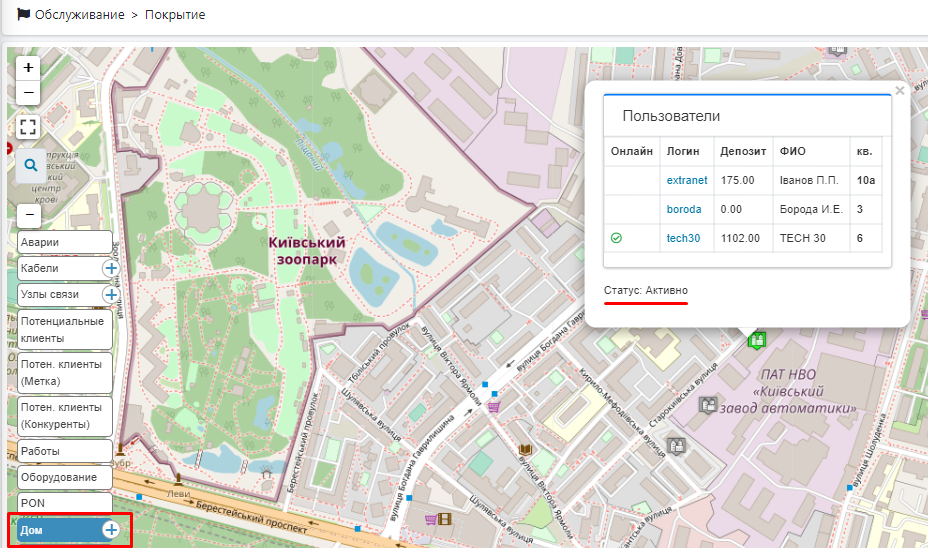This screenshot has width=928, height=548.
Task: Open the tech30 user login link
Action: coord(683,238)
